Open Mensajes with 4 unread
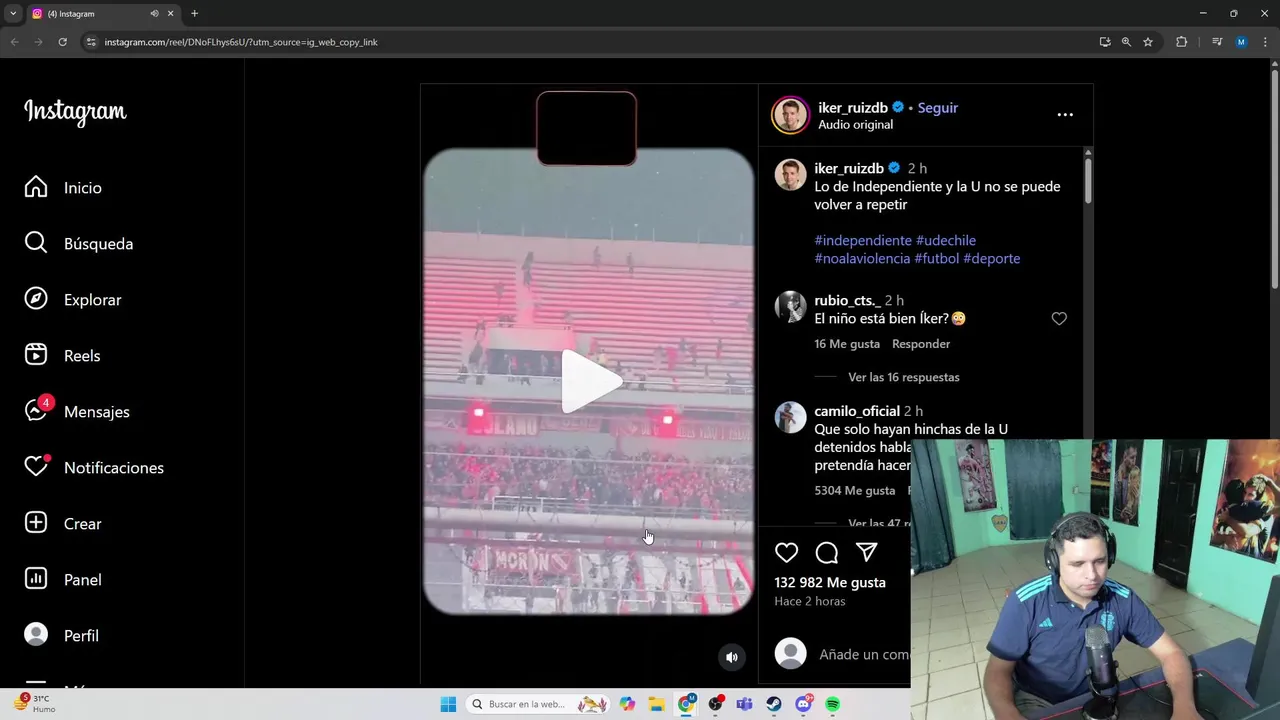 [77, 412]
